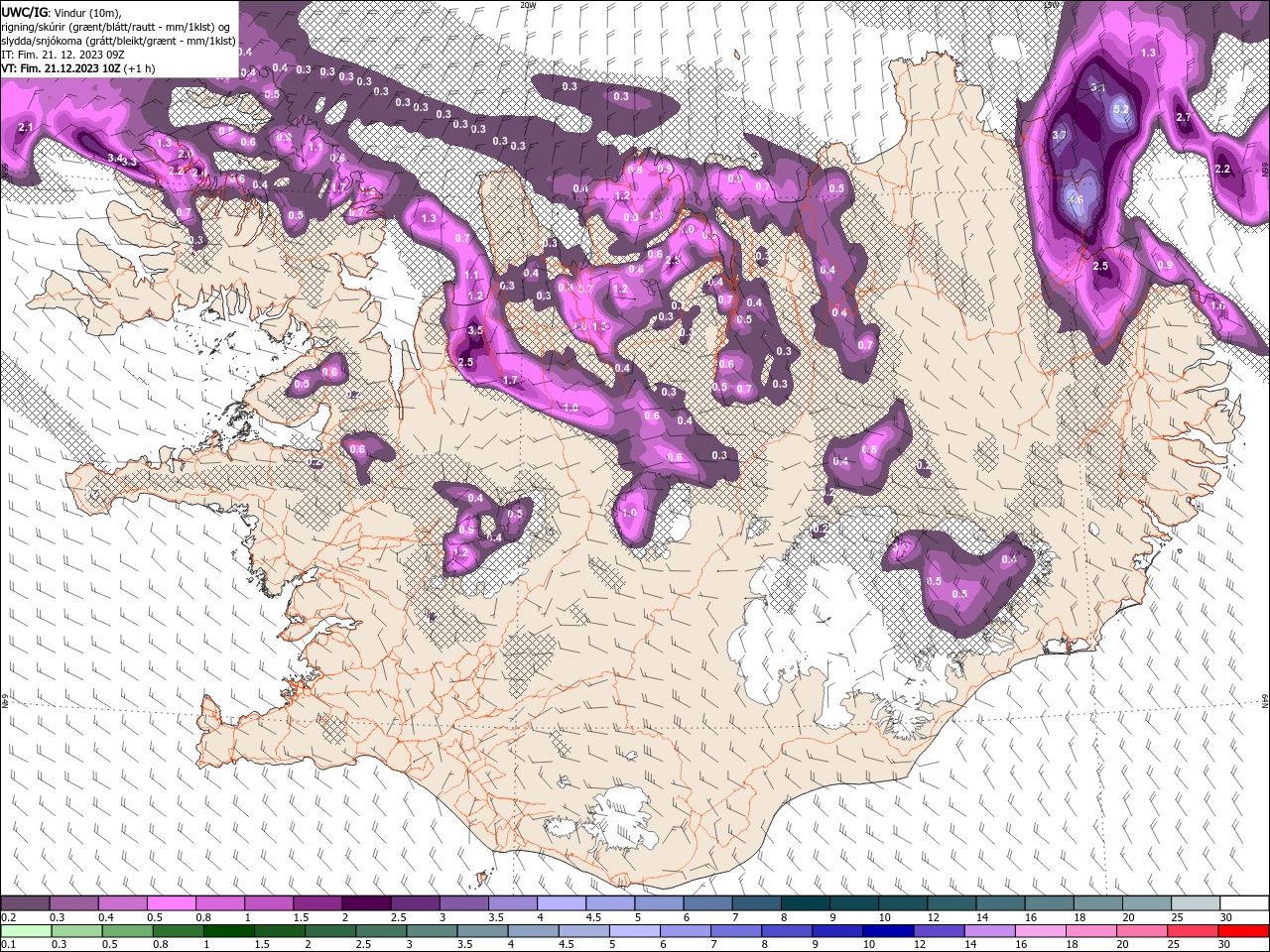Screen dimensions: 1270x952
Task: Click the bright red swatch labeled 30 in lower legend
Action: (x=1243, y=931)
